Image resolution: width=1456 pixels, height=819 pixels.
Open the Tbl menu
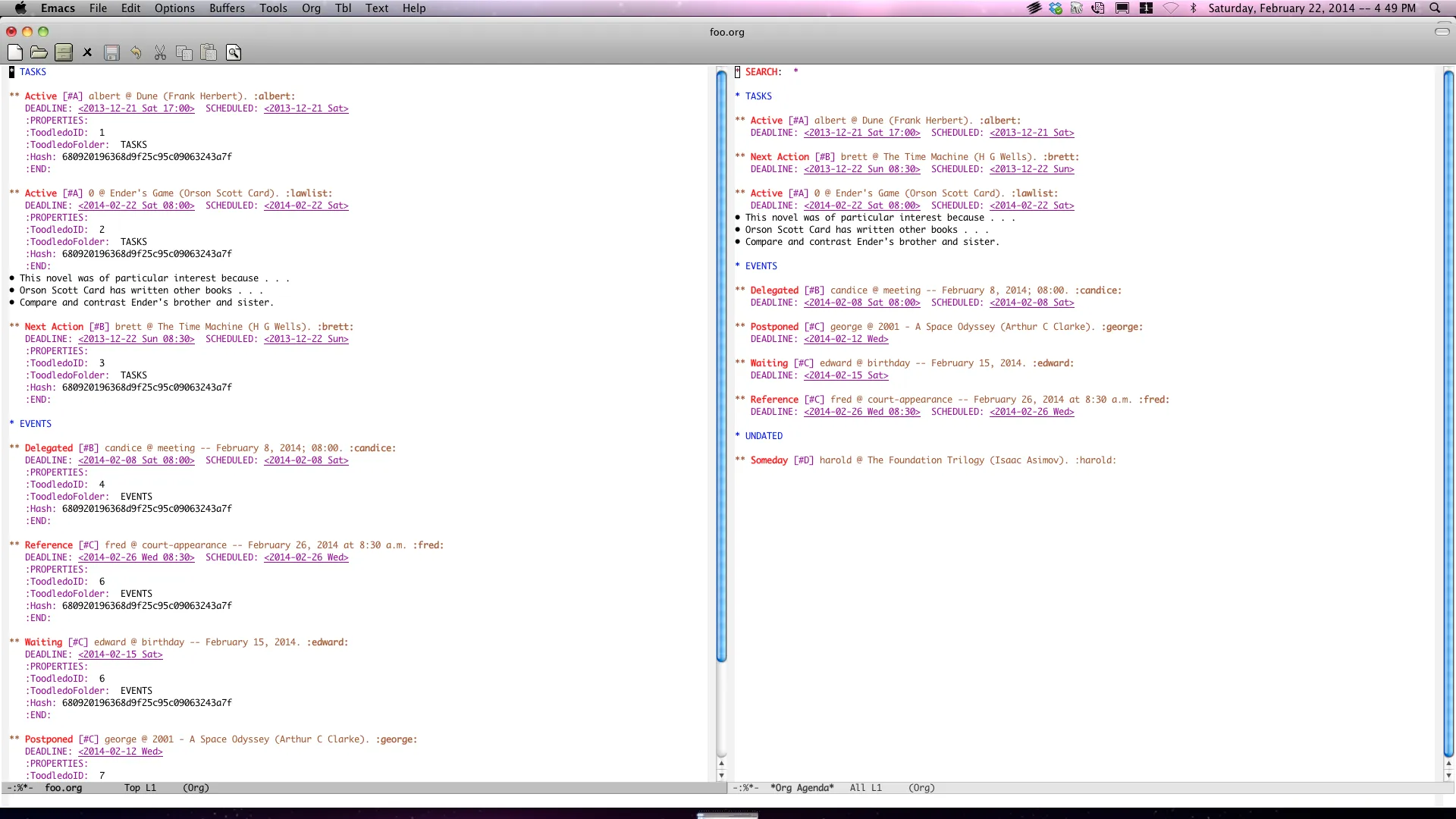point(343,8)
